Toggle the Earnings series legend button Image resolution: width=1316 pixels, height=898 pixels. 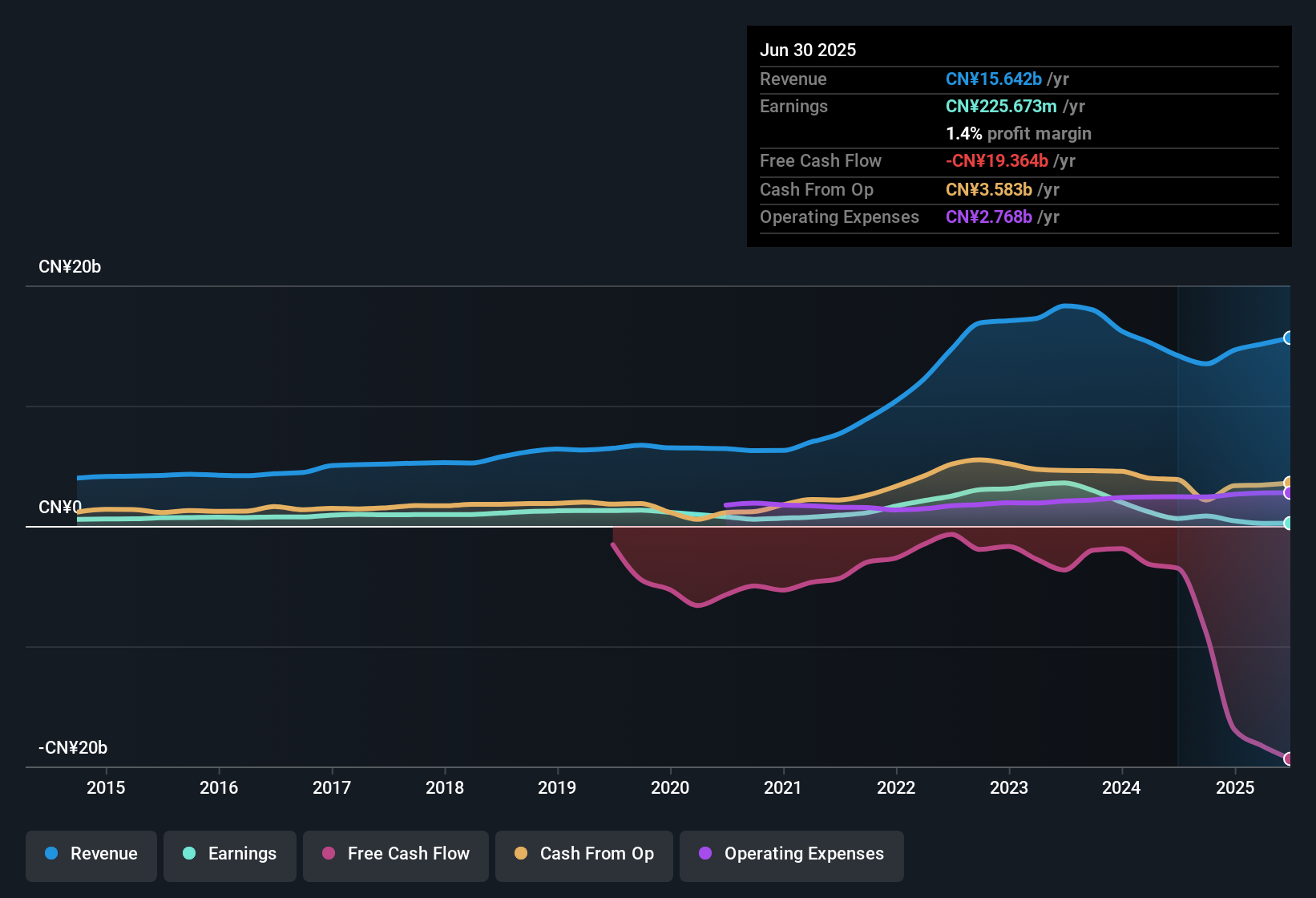tap(230, 855)
